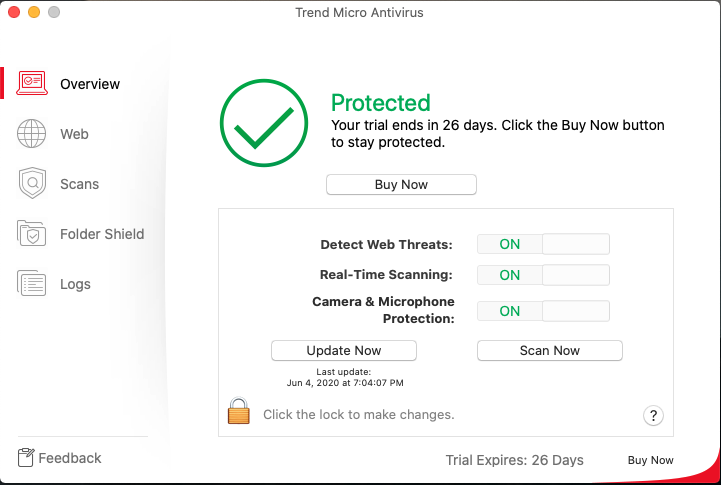This screenshot has height=485, width=721.
Task: Click the Trial Expires: 26 Days text
Action: coord(514,460)
